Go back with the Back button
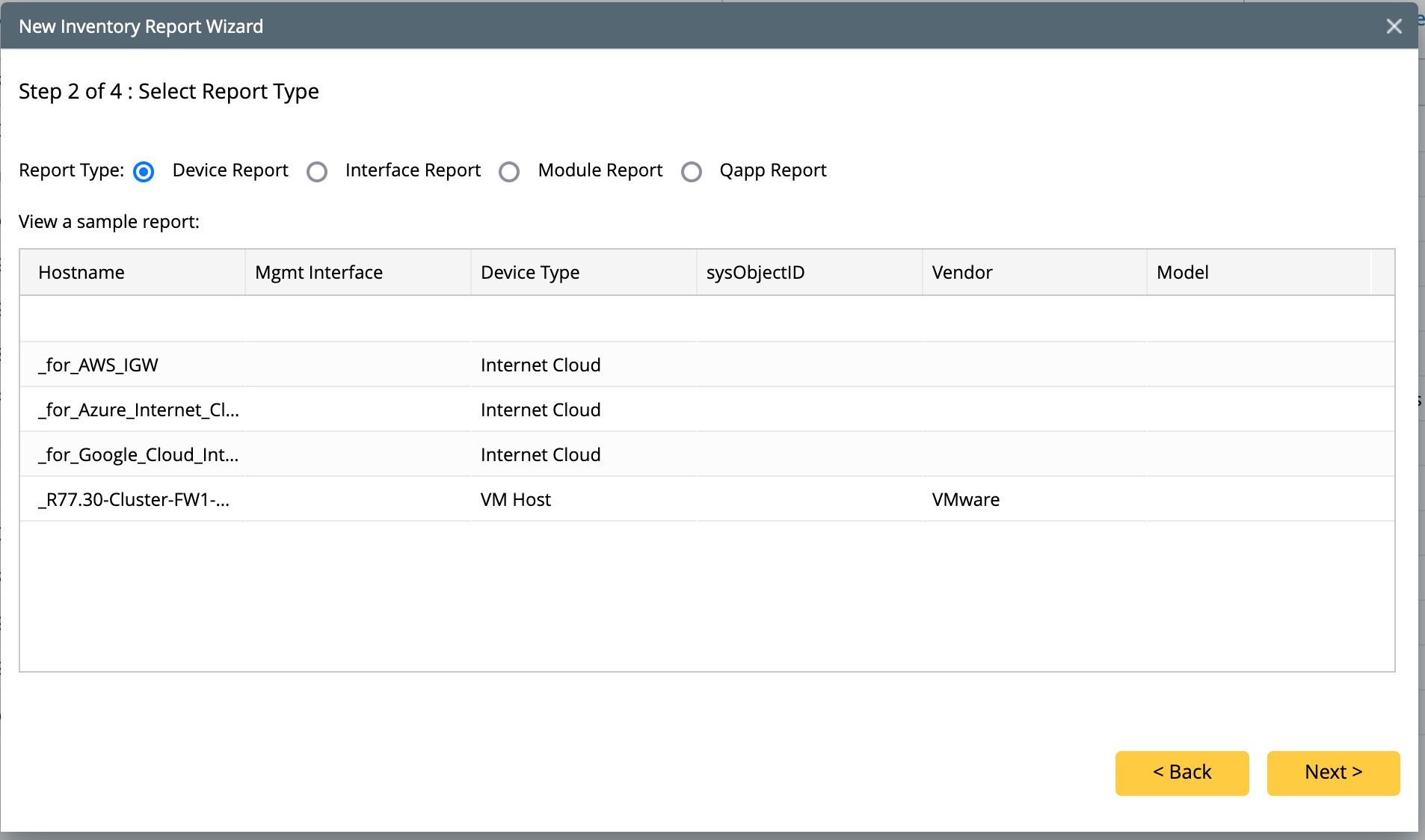Screen dimensions: 1425x840 pos(1181,773)
